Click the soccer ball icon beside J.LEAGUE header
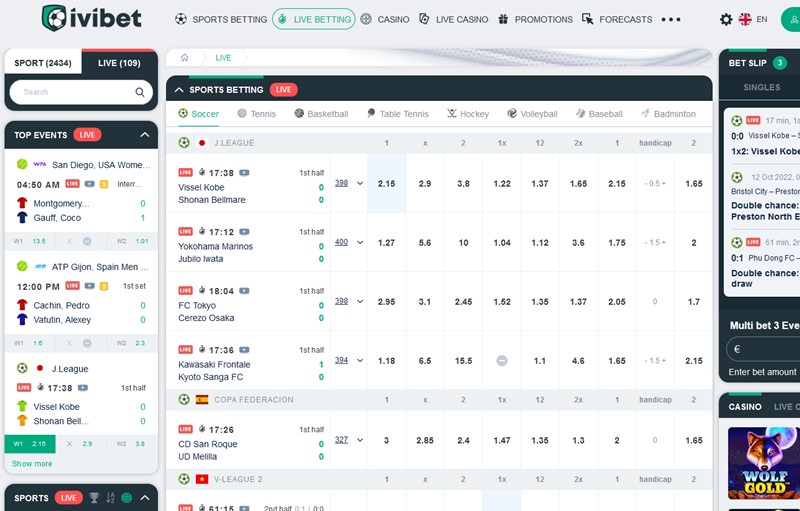 click(x=184, y=143)
